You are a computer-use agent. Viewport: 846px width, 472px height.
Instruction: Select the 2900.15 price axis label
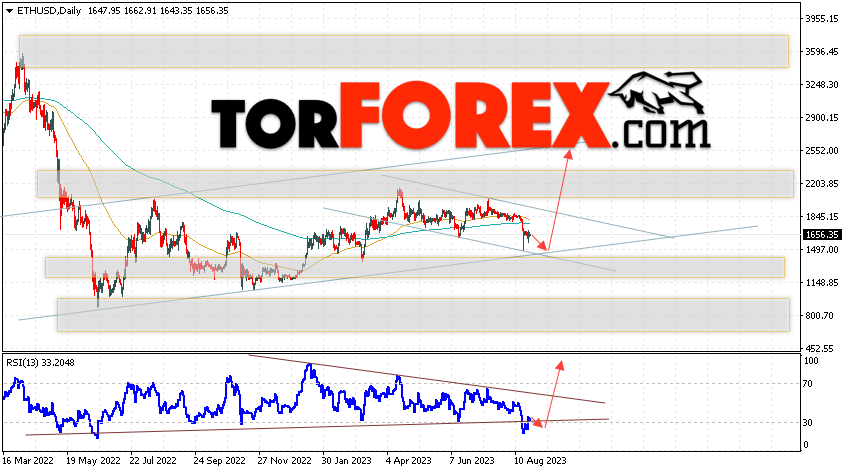tap(822, 118)
